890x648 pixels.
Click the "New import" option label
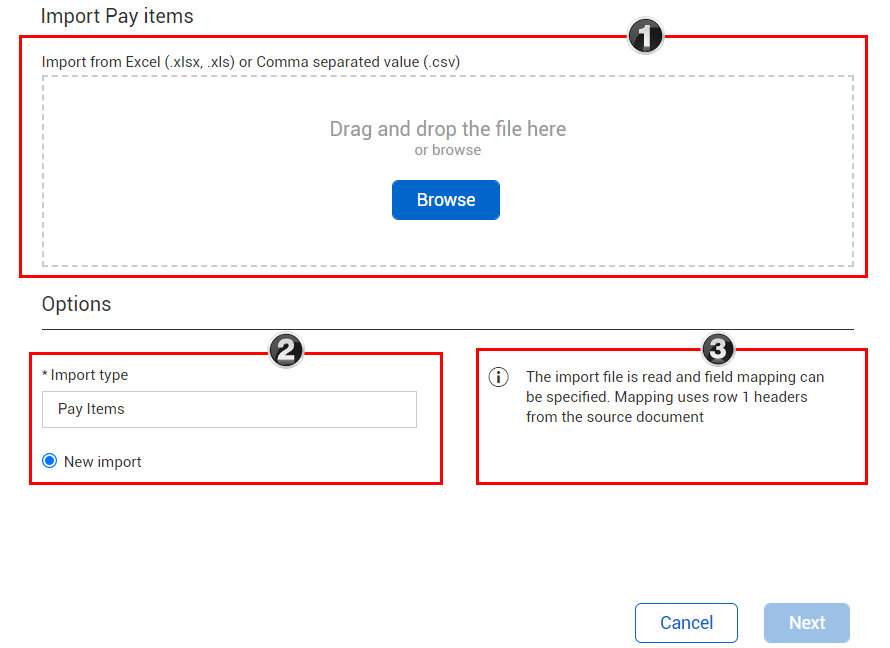coord(102,462)
